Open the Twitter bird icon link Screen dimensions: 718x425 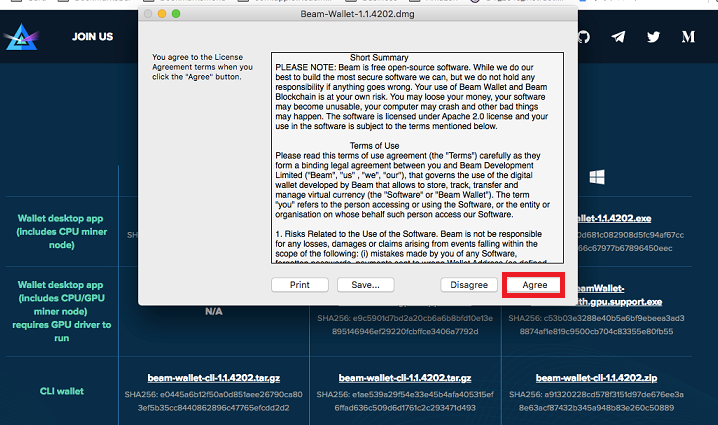pos(653,37)
